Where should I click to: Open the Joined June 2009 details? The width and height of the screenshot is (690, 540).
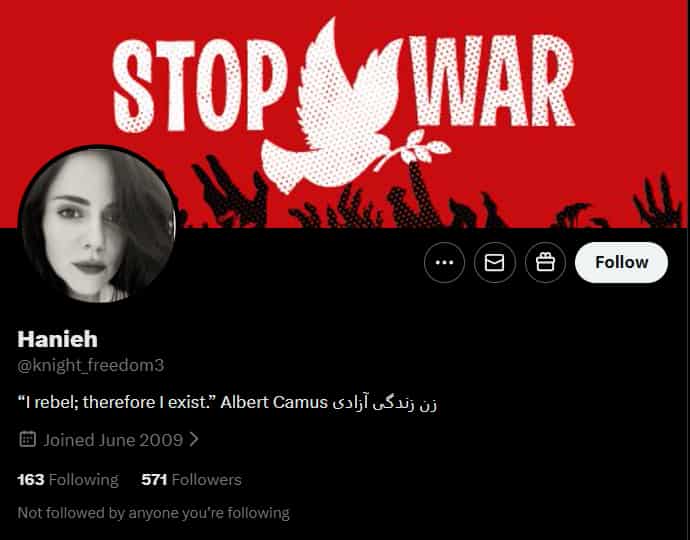point(113,440)
